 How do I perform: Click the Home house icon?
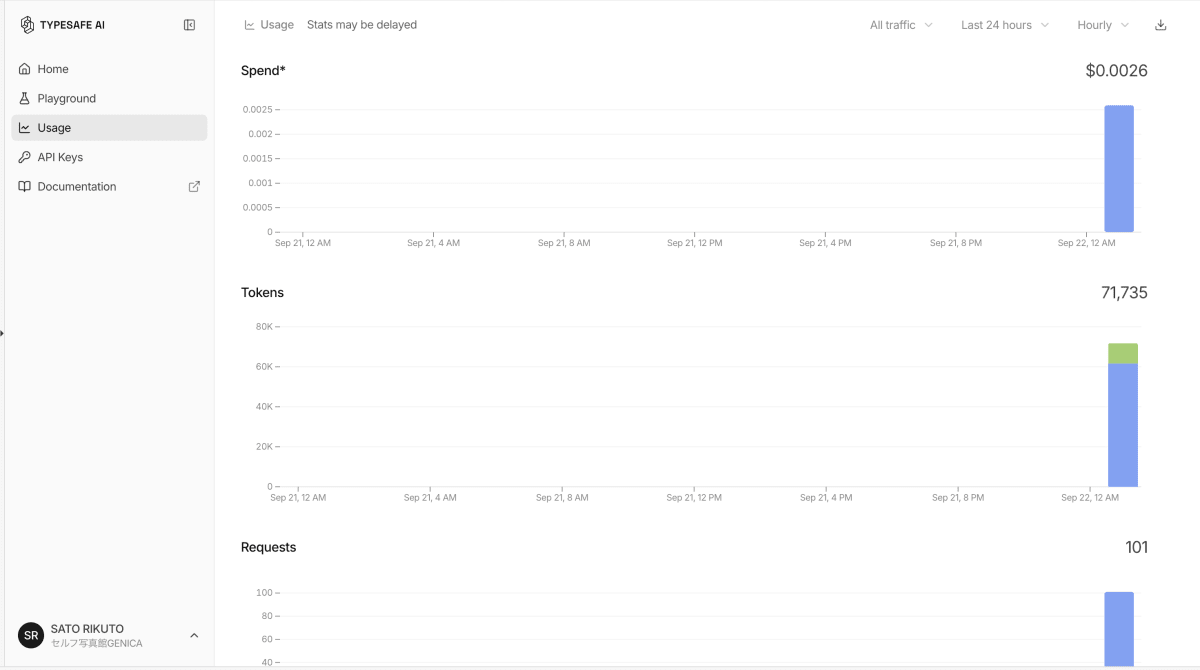click(25, 69)
